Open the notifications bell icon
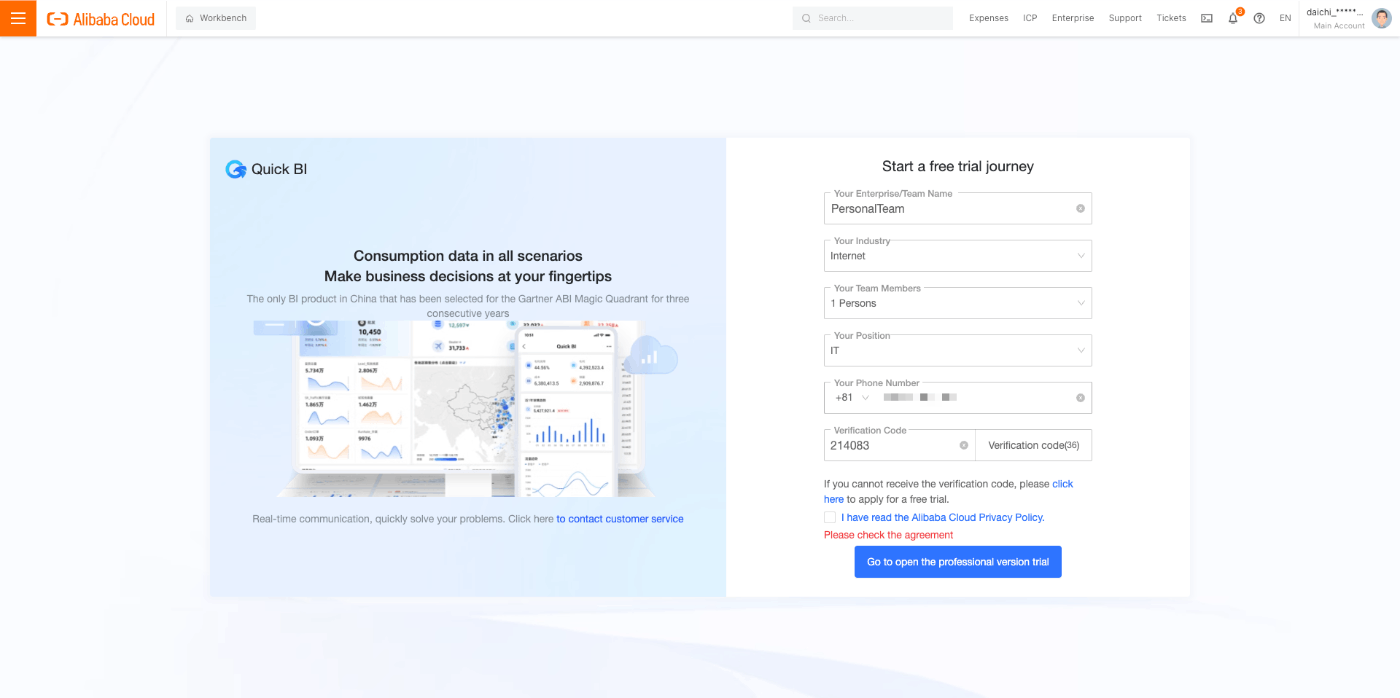Screen dimensions: 1400x698 [1233, 18]
